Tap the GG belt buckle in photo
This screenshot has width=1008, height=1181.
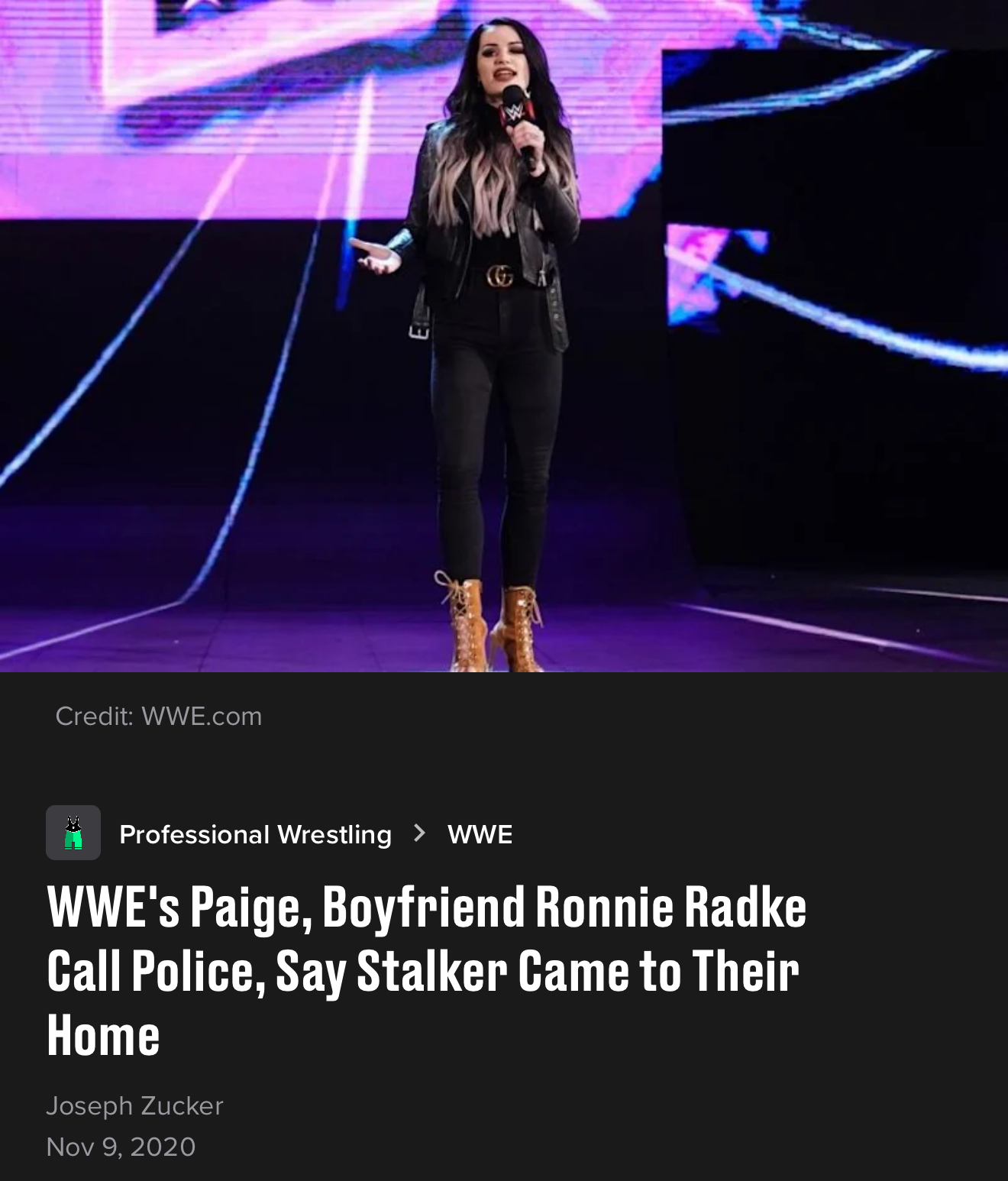click(500, 277)
